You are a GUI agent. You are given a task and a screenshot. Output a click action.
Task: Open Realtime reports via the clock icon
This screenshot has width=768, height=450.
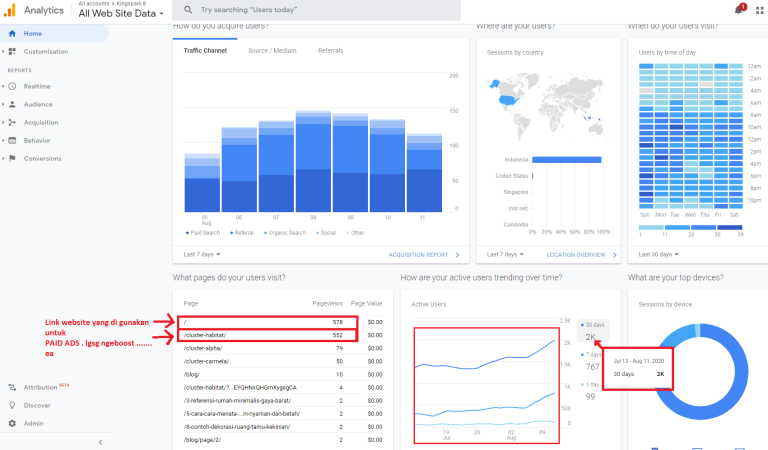(x=12, y=87)
